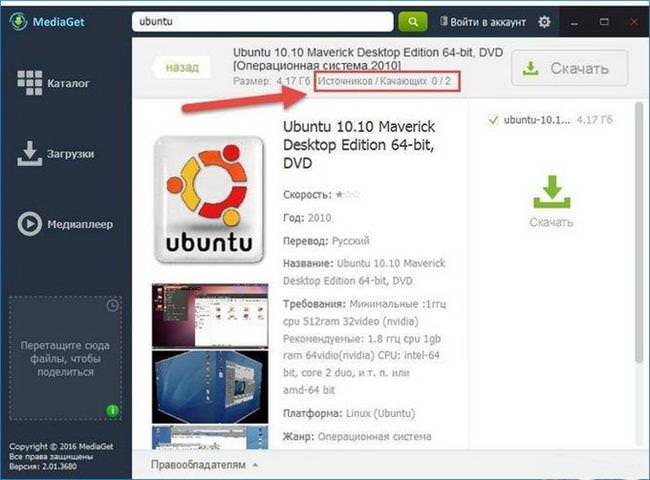Click the green search magnifier button
This screenshot has width=650, height=480.
click(x=412, y=21)
